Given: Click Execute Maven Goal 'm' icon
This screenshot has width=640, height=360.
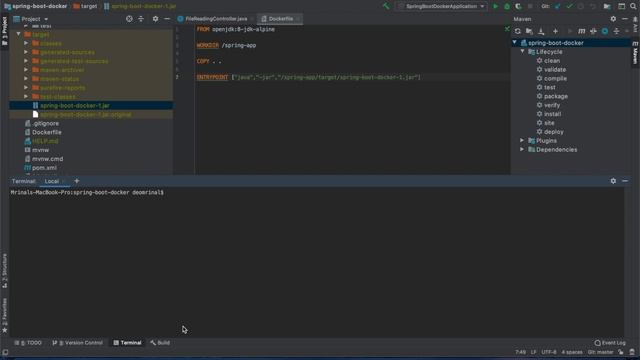Looking at the screenshot, I should coord(582,31).
